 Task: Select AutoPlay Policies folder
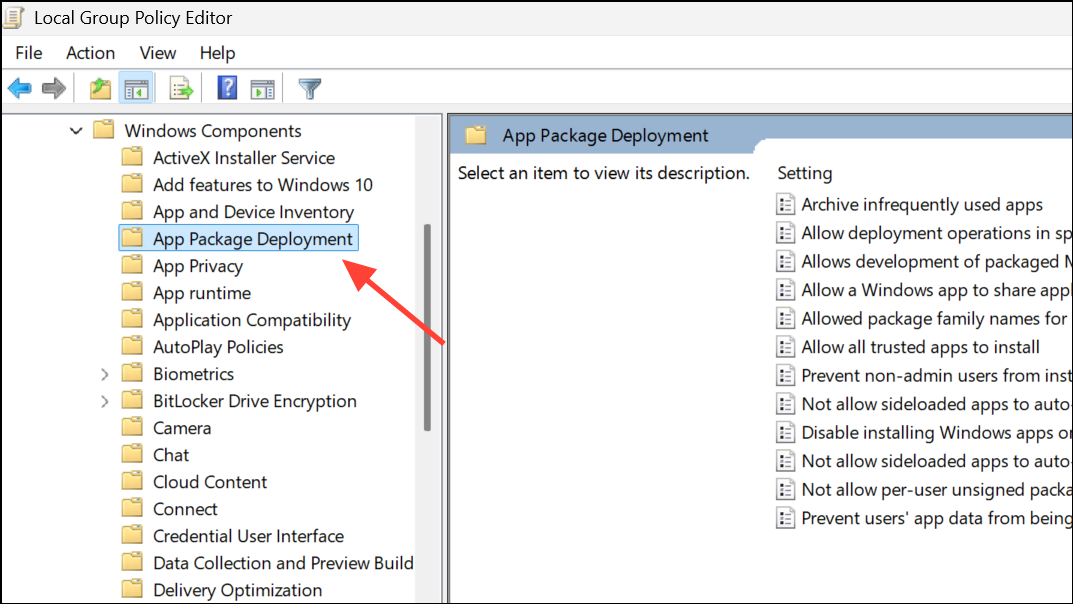pos(218,347)
